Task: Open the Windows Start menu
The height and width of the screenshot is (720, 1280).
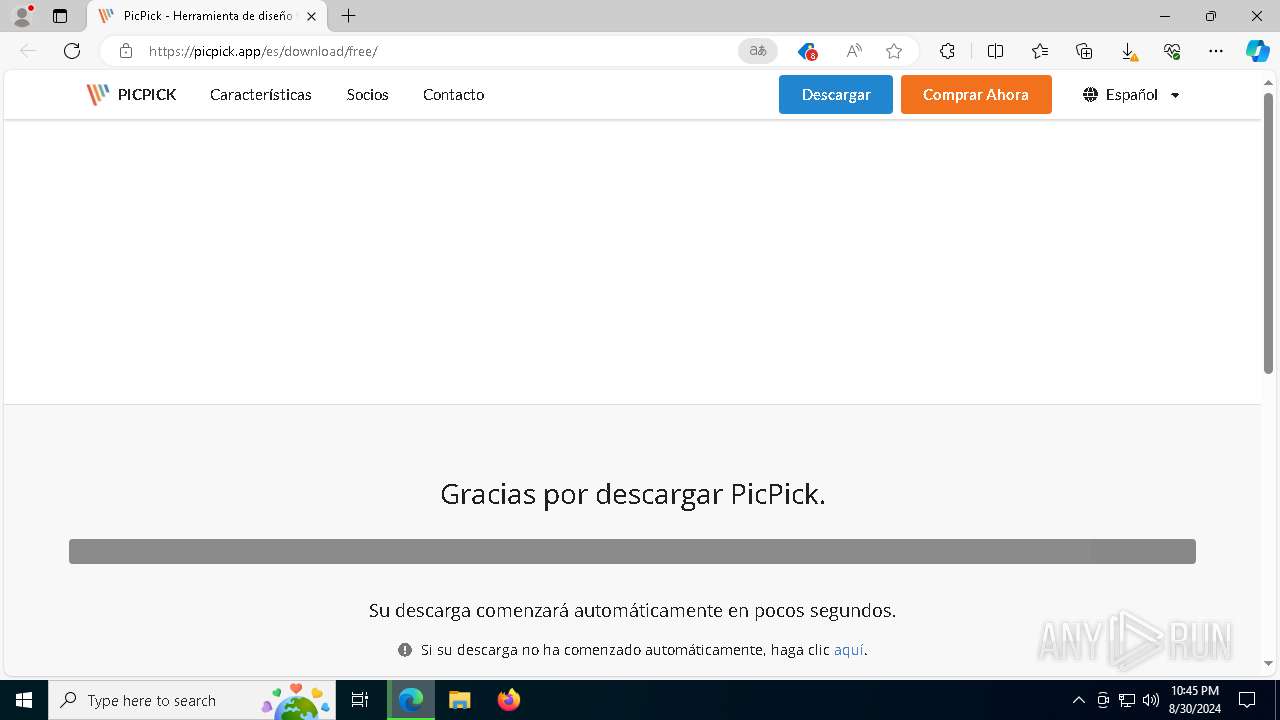Action: click(24, 700)
